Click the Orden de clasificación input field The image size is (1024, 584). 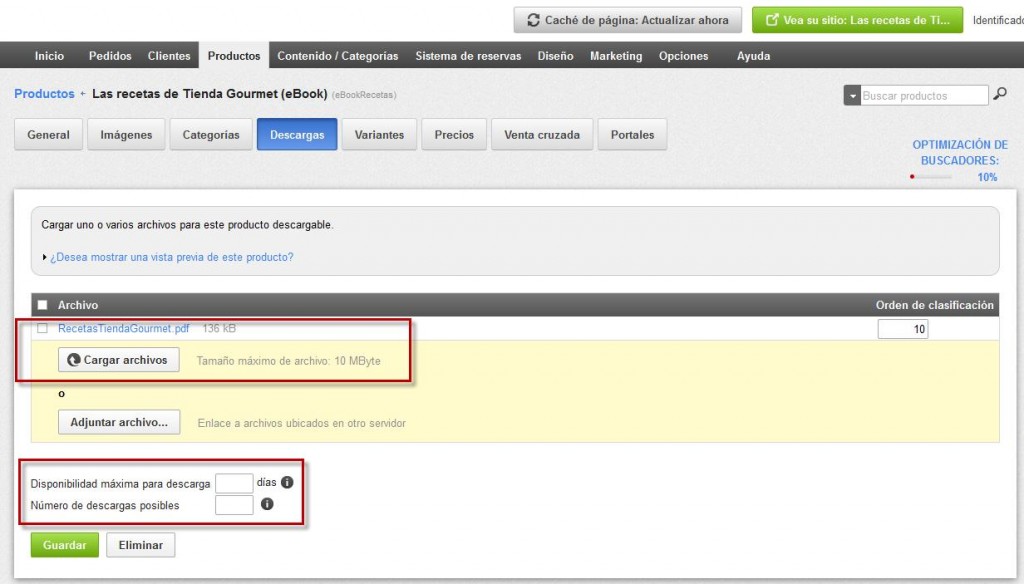[x=902, y=329]
